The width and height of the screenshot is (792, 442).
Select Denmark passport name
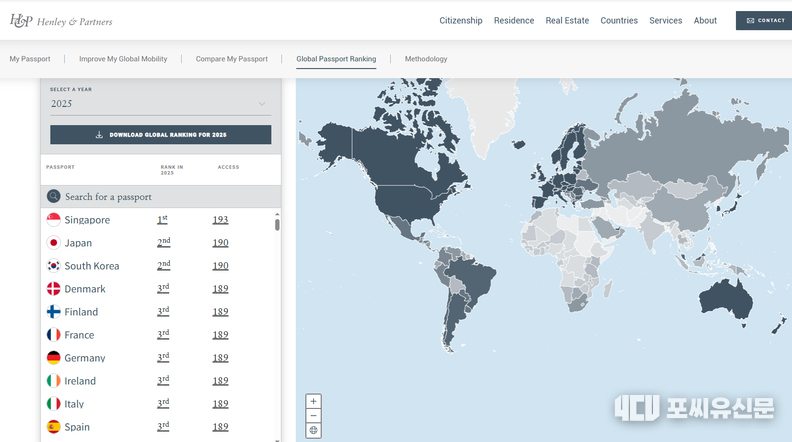[x=85, y=289]
